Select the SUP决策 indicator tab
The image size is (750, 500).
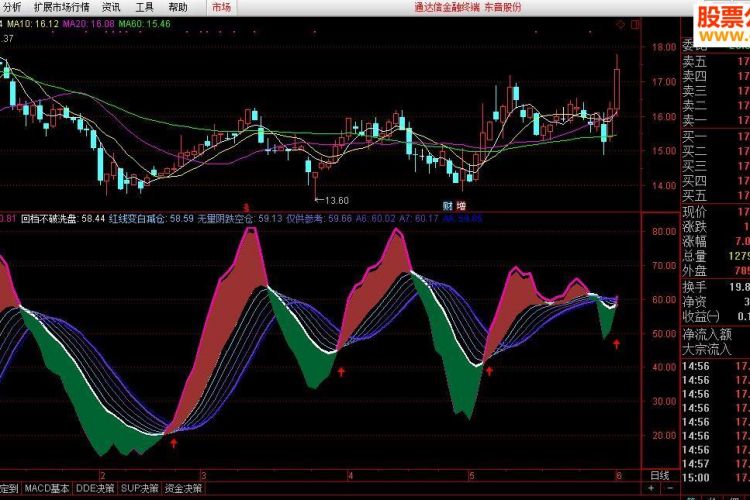(x=139, y=489)
